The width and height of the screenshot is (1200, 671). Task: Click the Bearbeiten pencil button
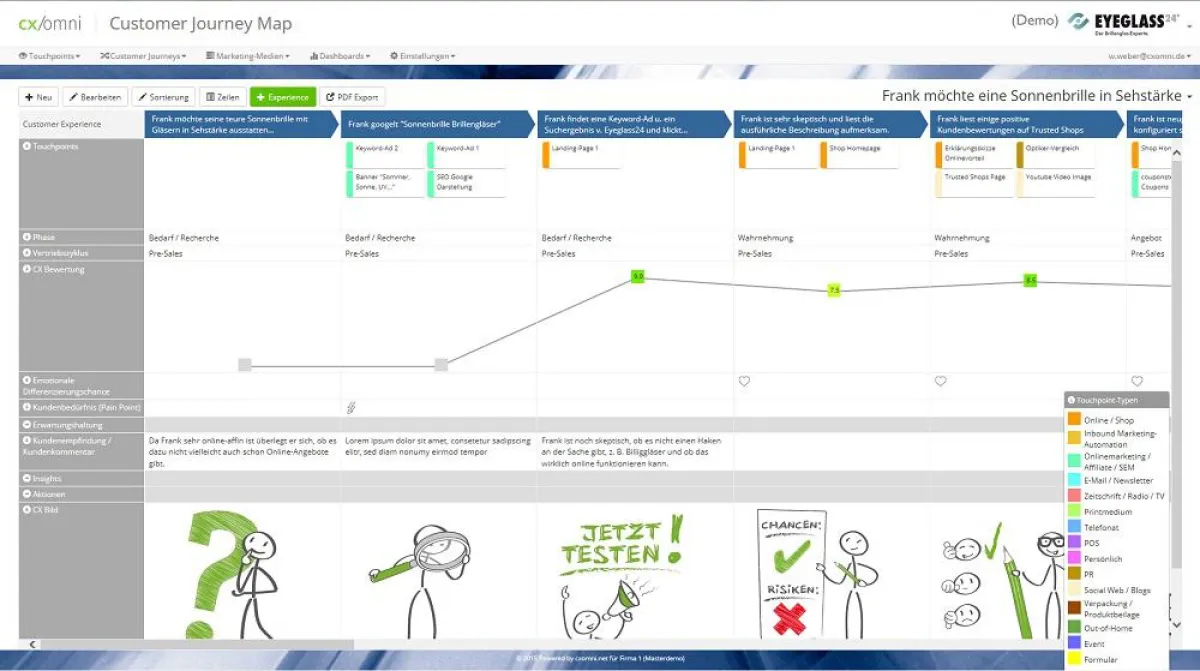pyautogui.click(x=95, y=97)
